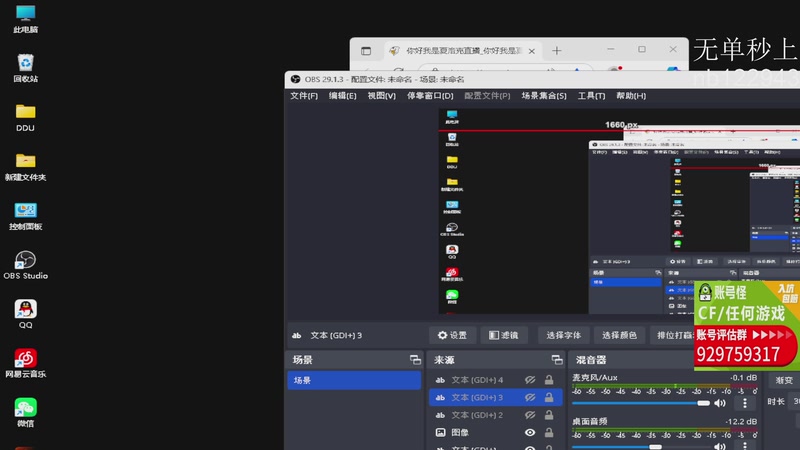The width and height of the screenshot is (800, 450).
Task: Select the 文本 (GDI+) 3 source row
Action: point(495,397)
